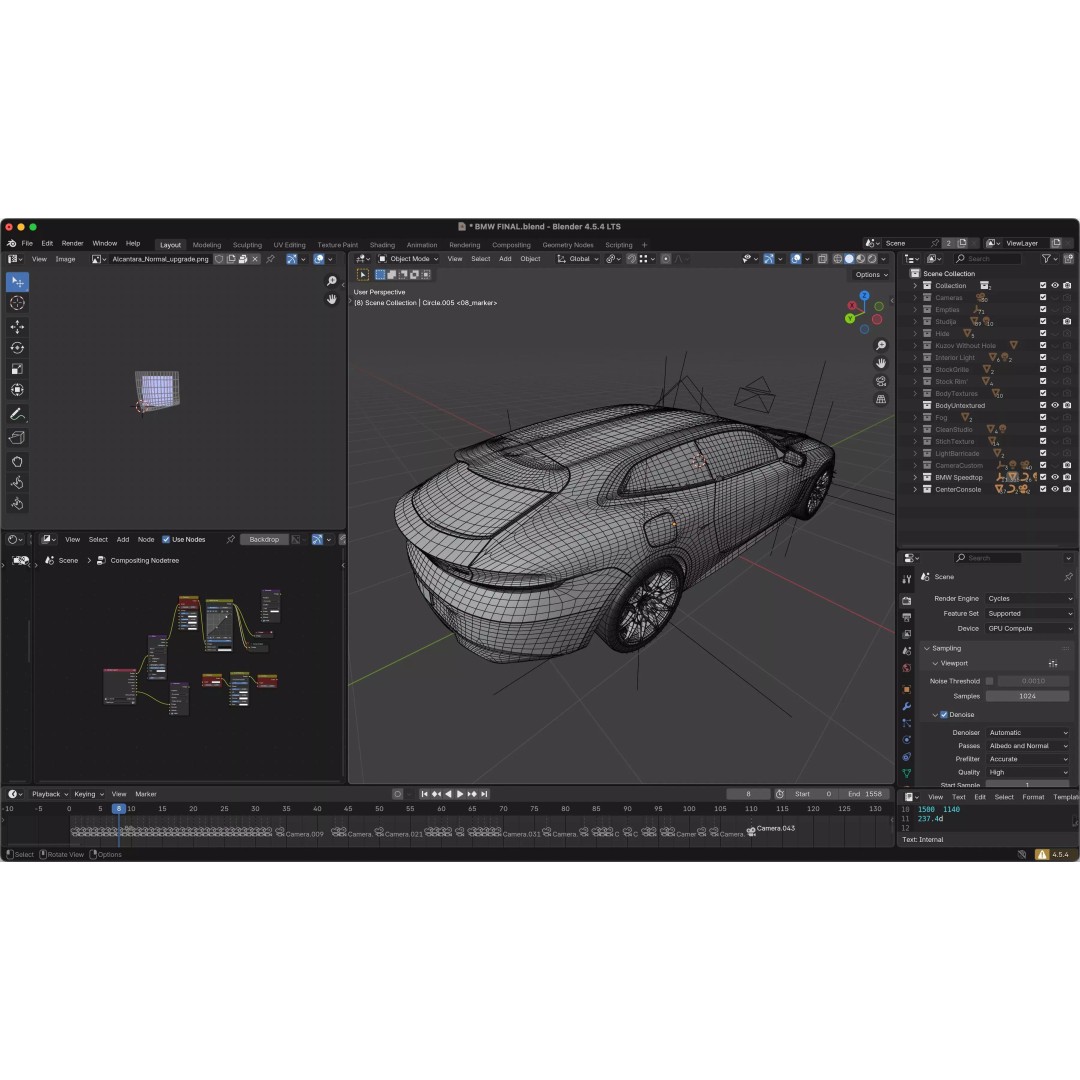1080x1080 pixels.
Task: Select the Transform tool in left toolbar
Action: point(17,390)
